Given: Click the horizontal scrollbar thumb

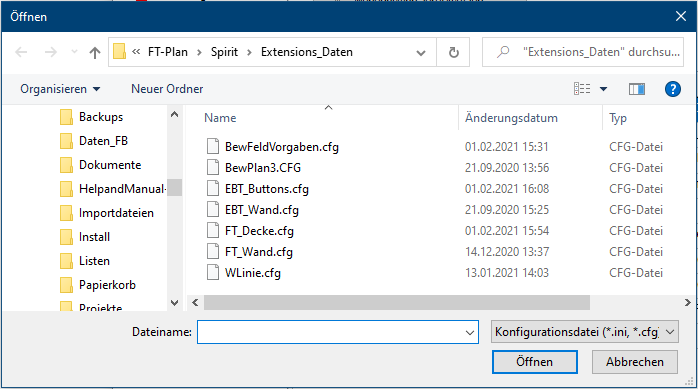Looking at the screenshot, I should click(397, 302).
